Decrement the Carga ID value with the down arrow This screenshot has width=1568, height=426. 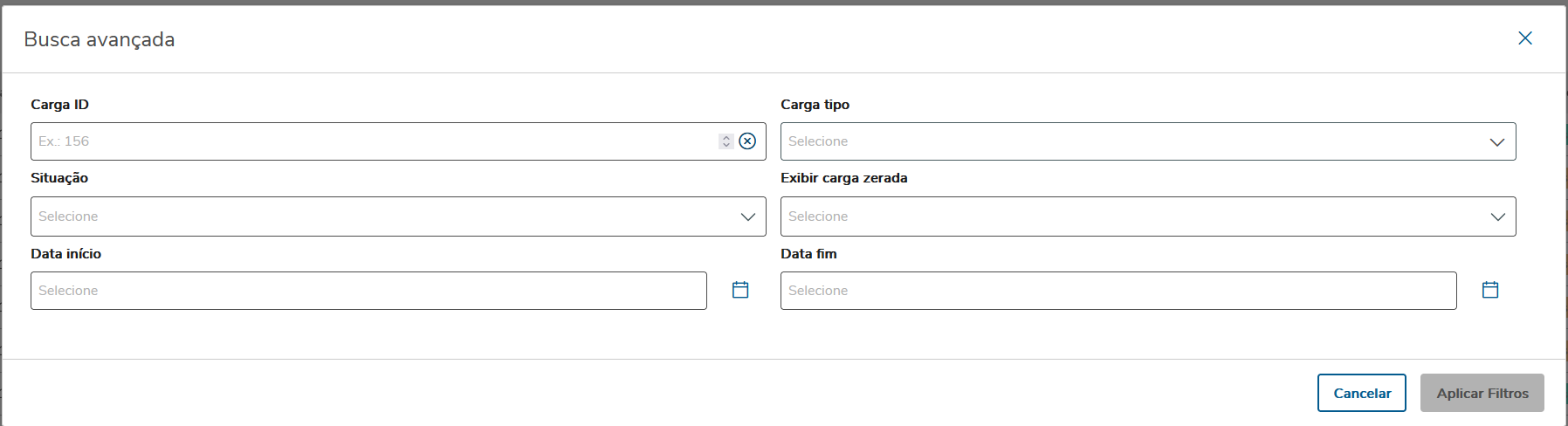pos(726,145)
